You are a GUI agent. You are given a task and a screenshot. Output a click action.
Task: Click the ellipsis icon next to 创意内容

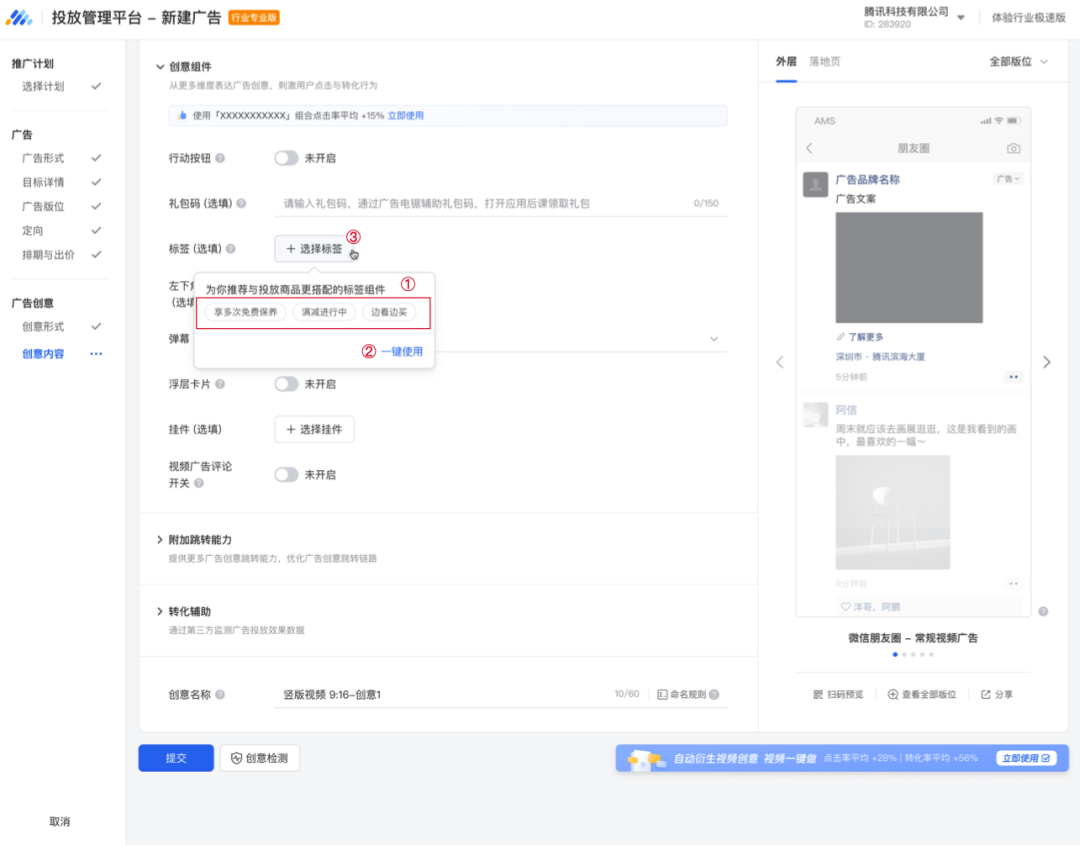point(96,354)
